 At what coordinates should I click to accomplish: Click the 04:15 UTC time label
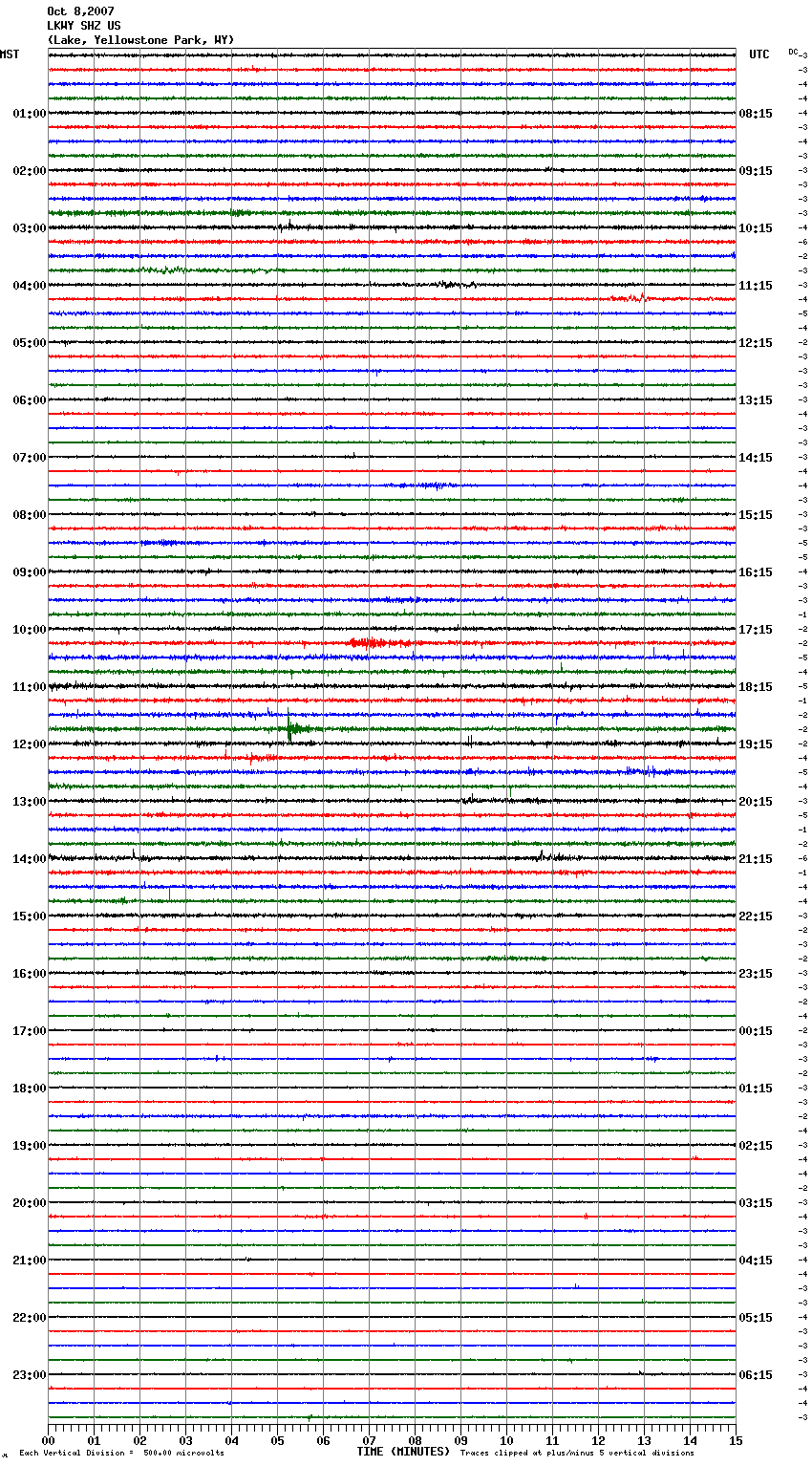point(756,1261)
